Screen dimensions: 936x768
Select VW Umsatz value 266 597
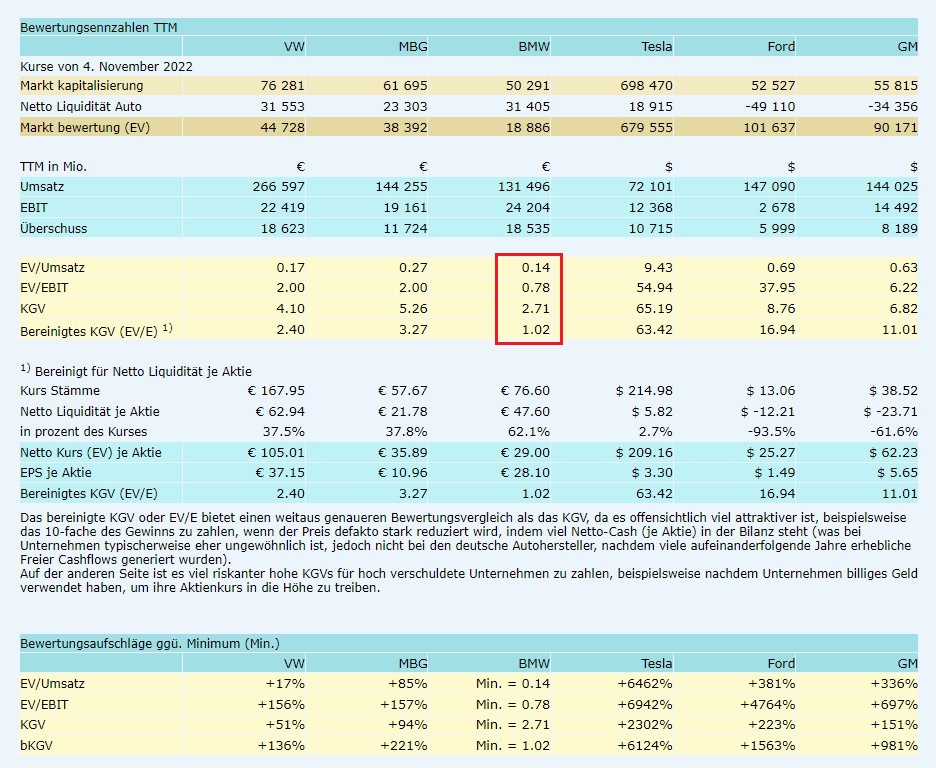[x=278, y=186]
